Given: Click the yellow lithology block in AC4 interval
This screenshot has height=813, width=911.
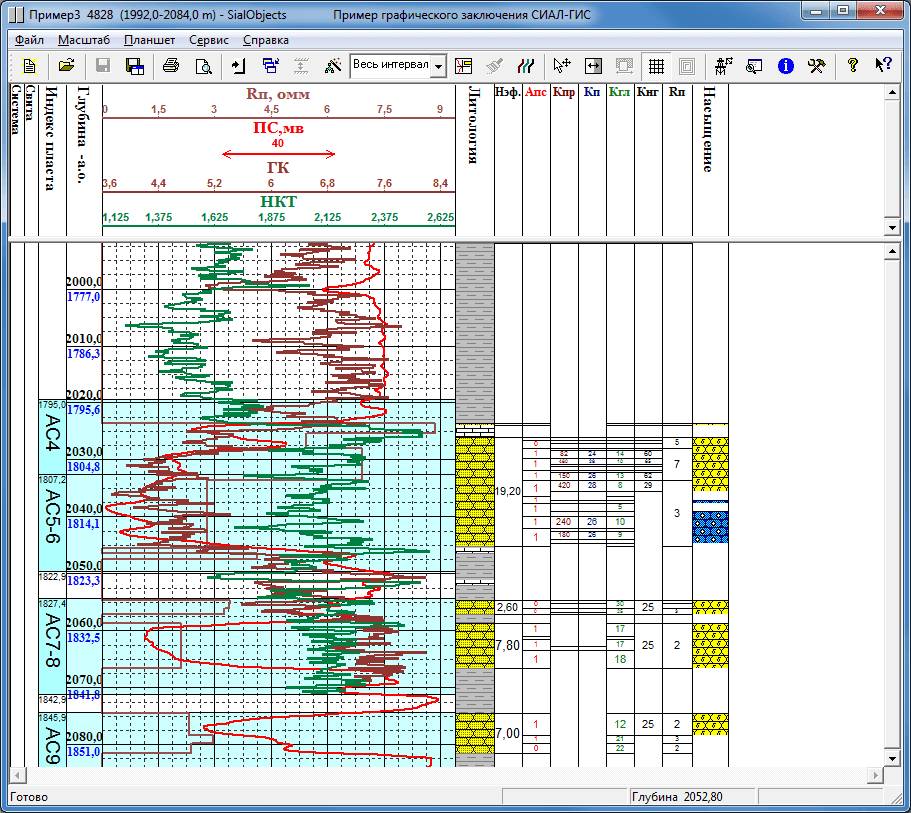Looking at the screenshot, I should tap(475, 455).
